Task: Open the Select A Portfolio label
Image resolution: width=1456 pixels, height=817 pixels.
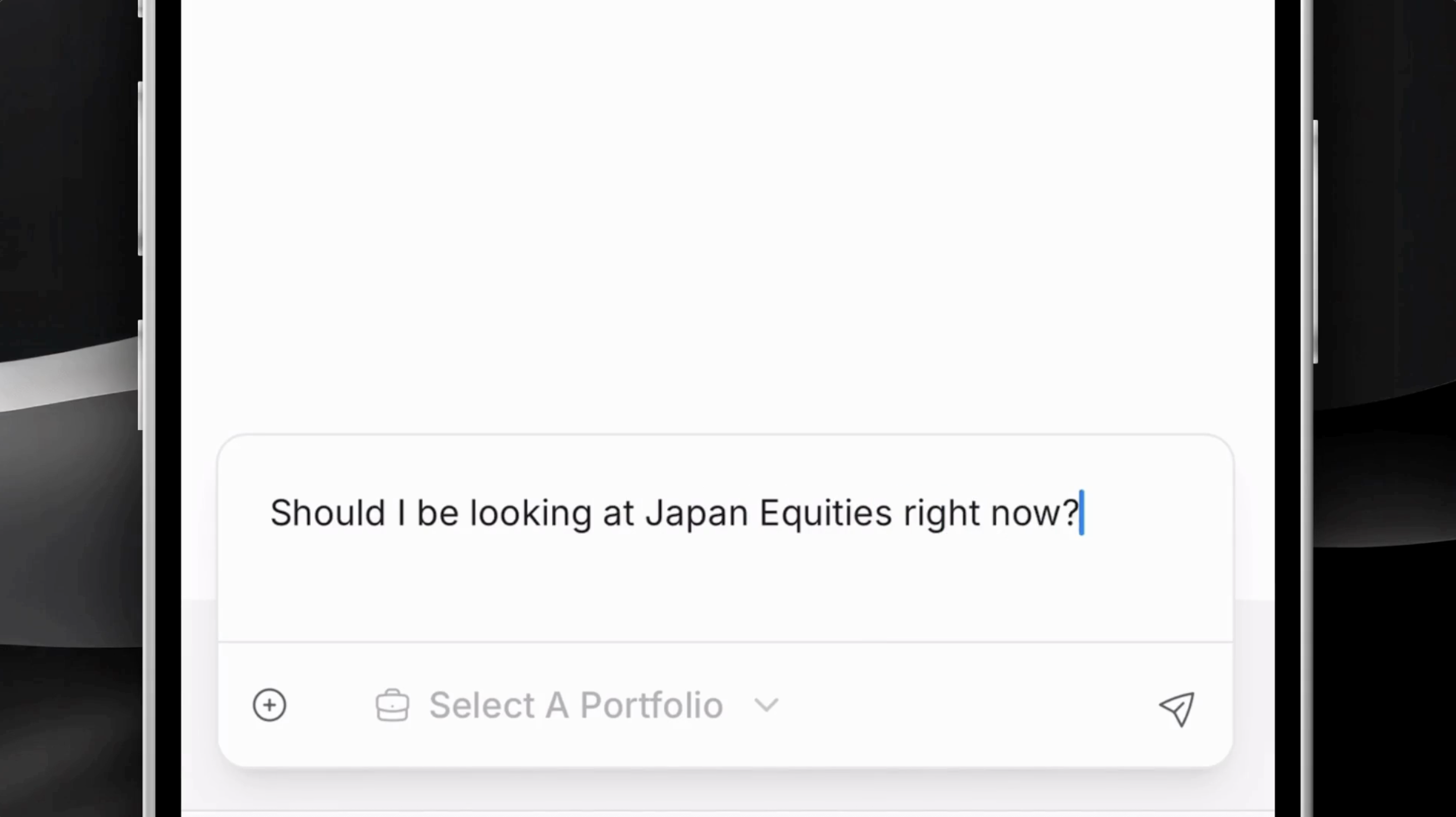Action: [576, 705]
